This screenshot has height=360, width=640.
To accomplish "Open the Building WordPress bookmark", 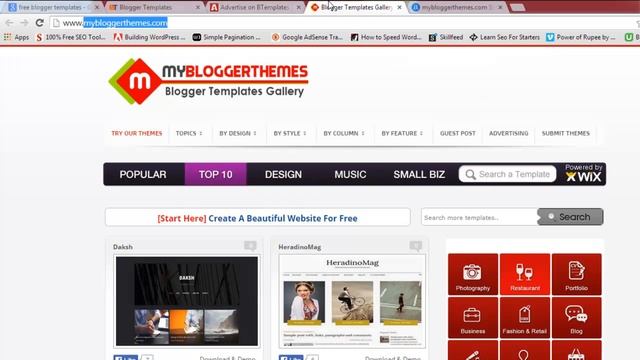I will pos(149,37).
